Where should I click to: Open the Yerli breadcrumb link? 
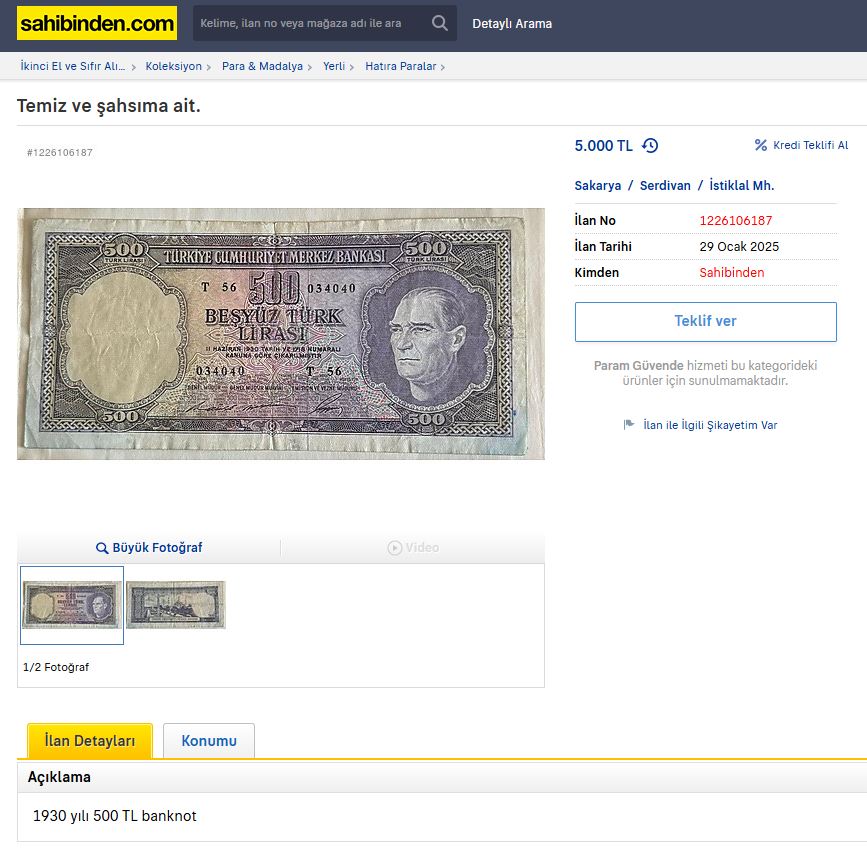coord(334,66)
